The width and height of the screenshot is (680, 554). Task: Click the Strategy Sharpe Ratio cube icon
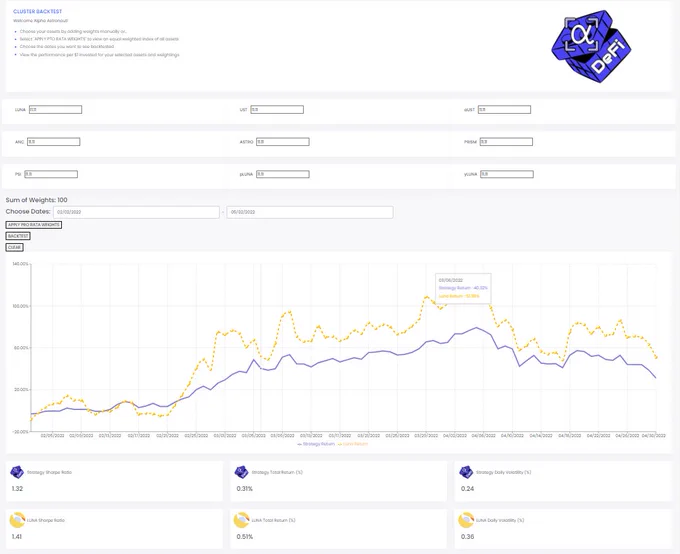tap(17, 472)
